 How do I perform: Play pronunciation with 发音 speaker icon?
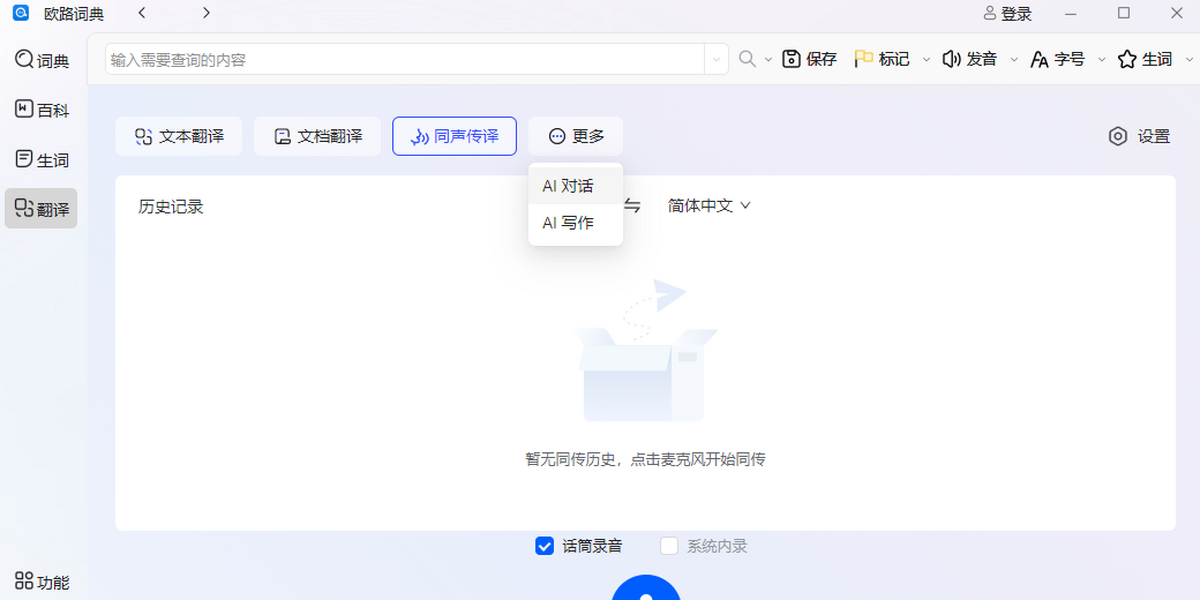coord(952,59)
